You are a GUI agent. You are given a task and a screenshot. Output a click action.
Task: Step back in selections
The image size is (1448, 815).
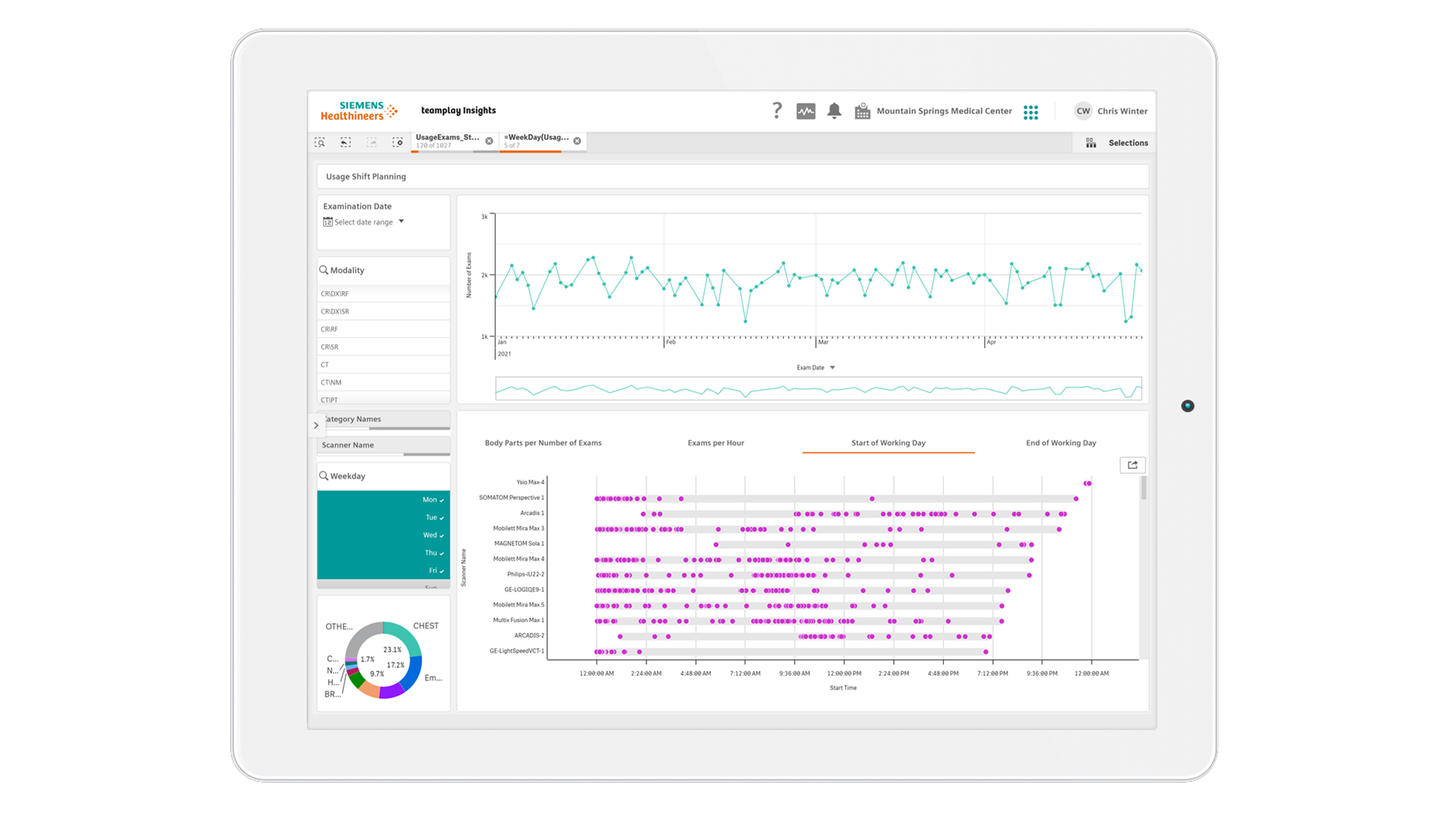(346, 143)
